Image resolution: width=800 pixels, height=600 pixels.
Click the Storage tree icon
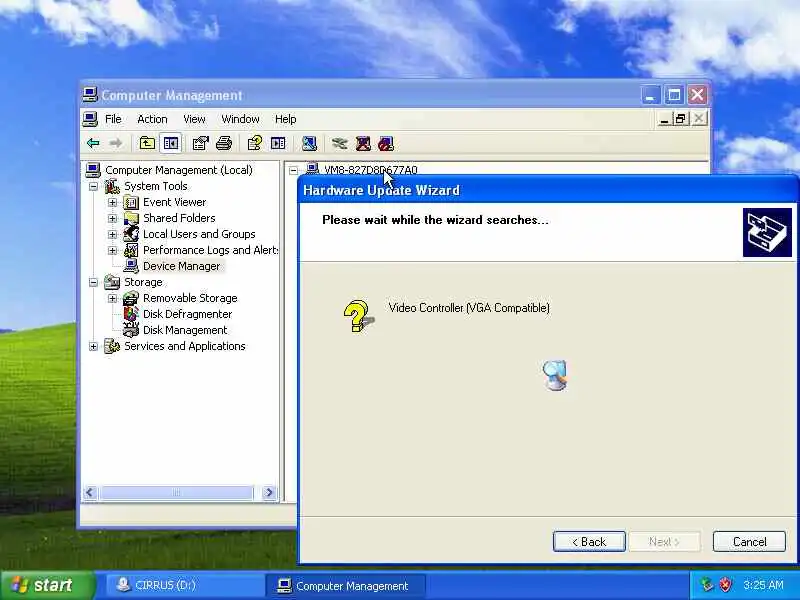(112, 282)
